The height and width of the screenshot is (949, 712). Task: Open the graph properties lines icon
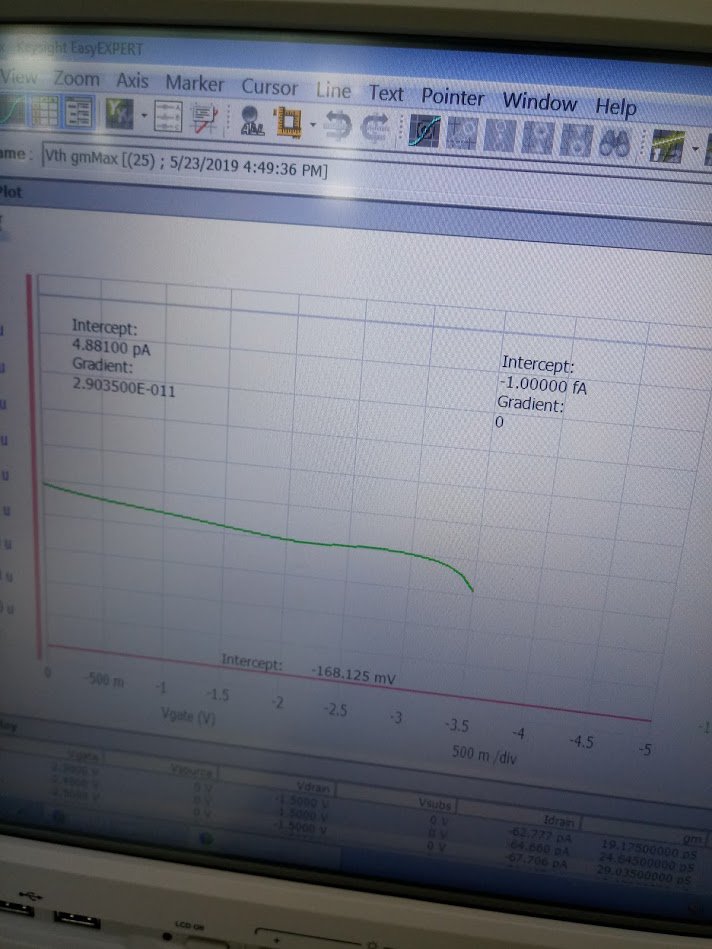click(168, 116)
